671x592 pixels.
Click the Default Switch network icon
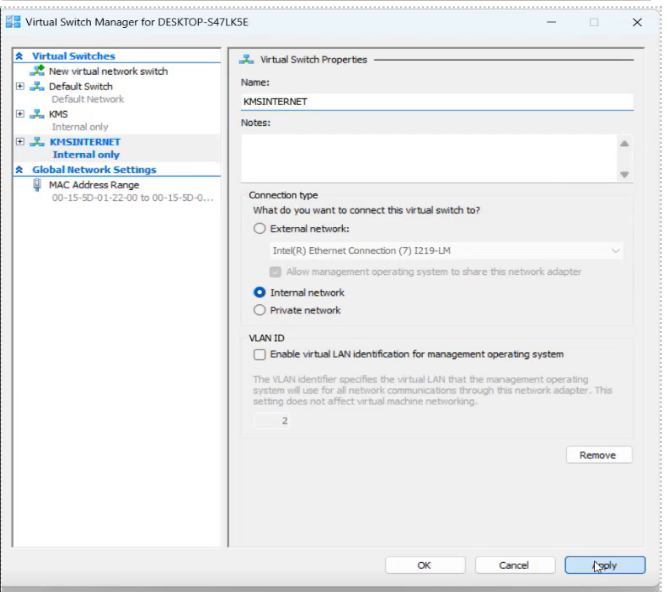pos(37,86)
